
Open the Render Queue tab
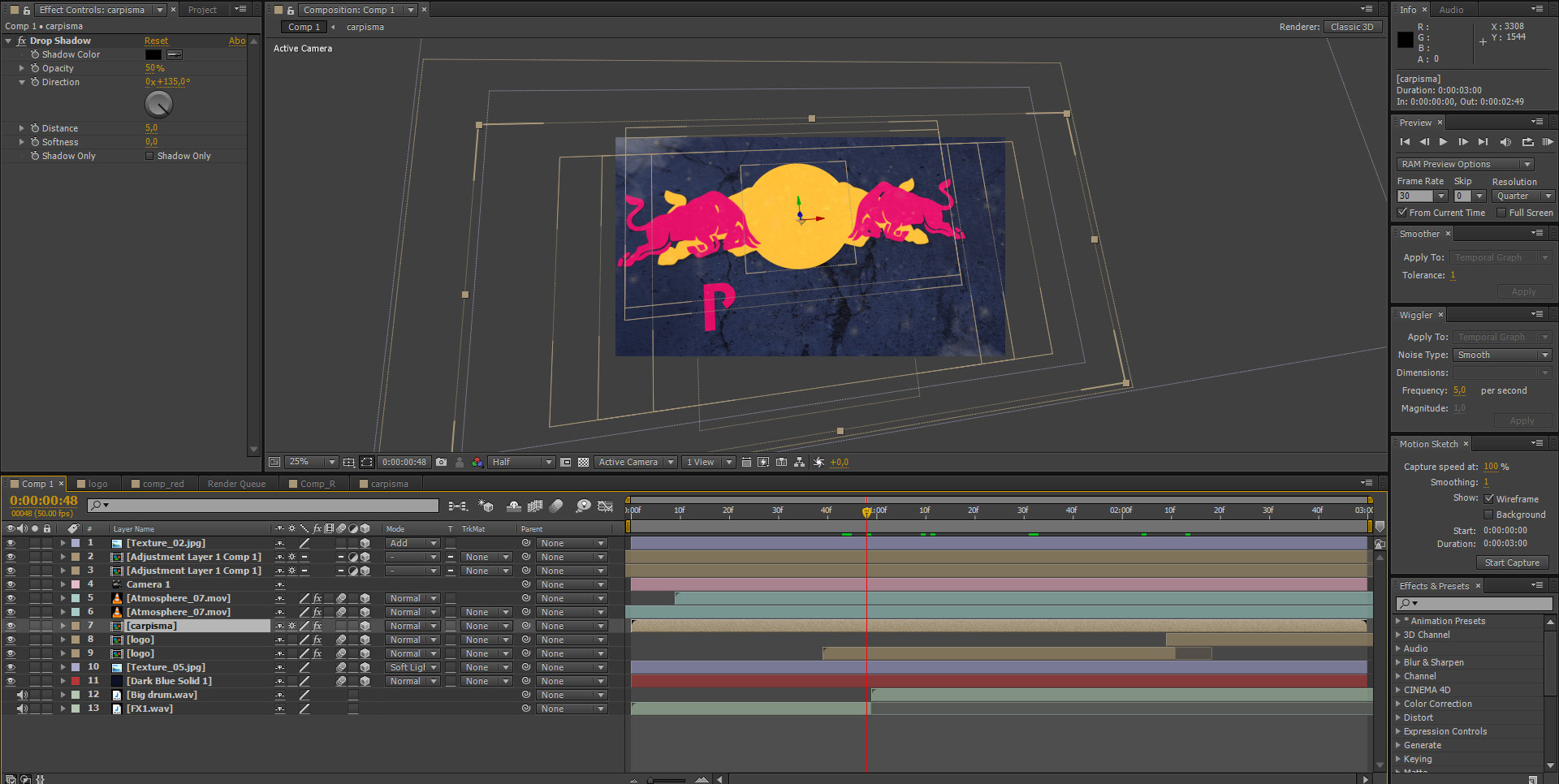pos(236,485)
